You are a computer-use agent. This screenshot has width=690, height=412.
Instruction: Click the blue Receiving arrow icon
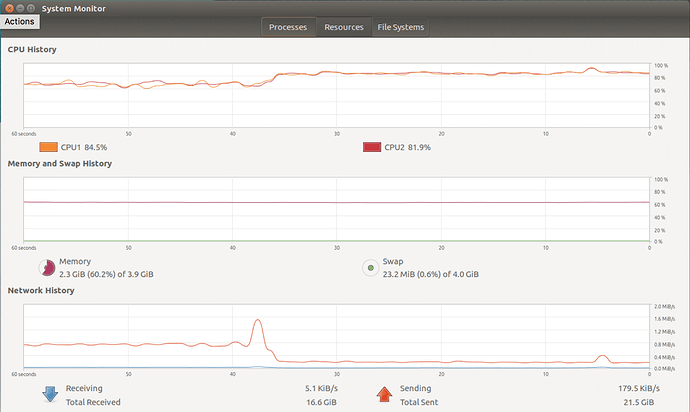tap(50, 394)
